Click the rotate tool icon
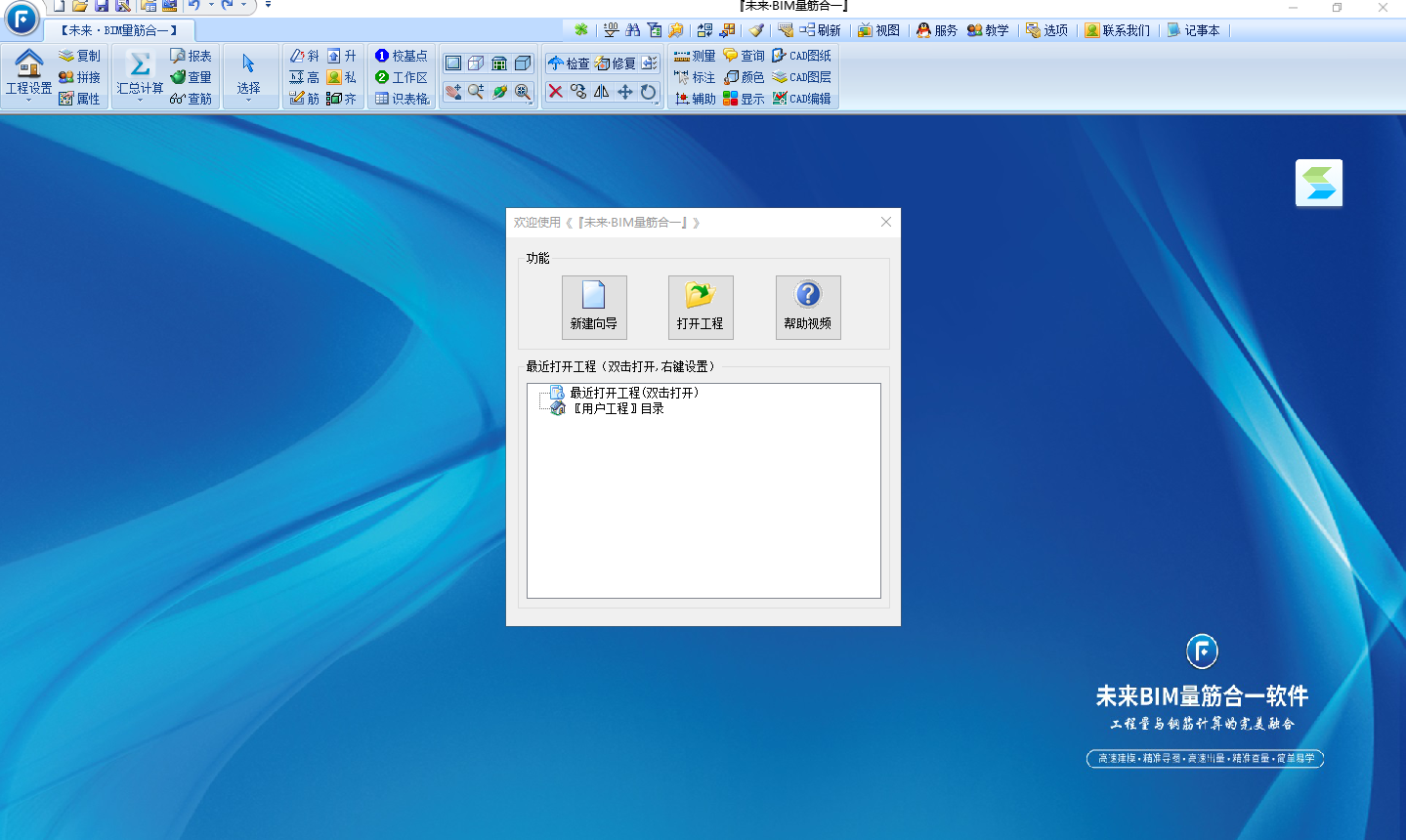 [x=649, y=91]
